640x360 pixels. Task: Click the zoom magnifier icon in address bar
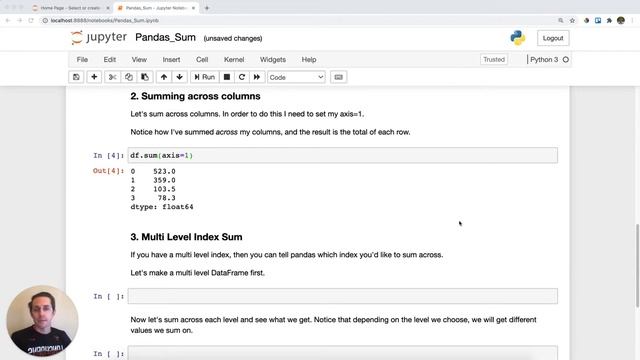point(561,20)
